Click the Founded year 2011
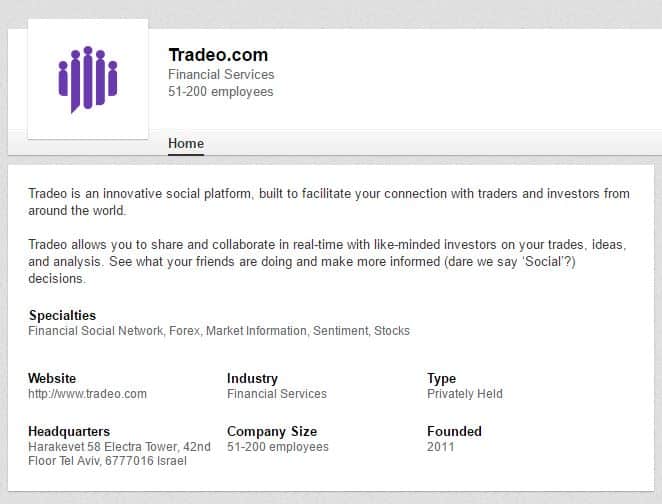The width and height of the screenshot is (662, 504). coord(440,447)
